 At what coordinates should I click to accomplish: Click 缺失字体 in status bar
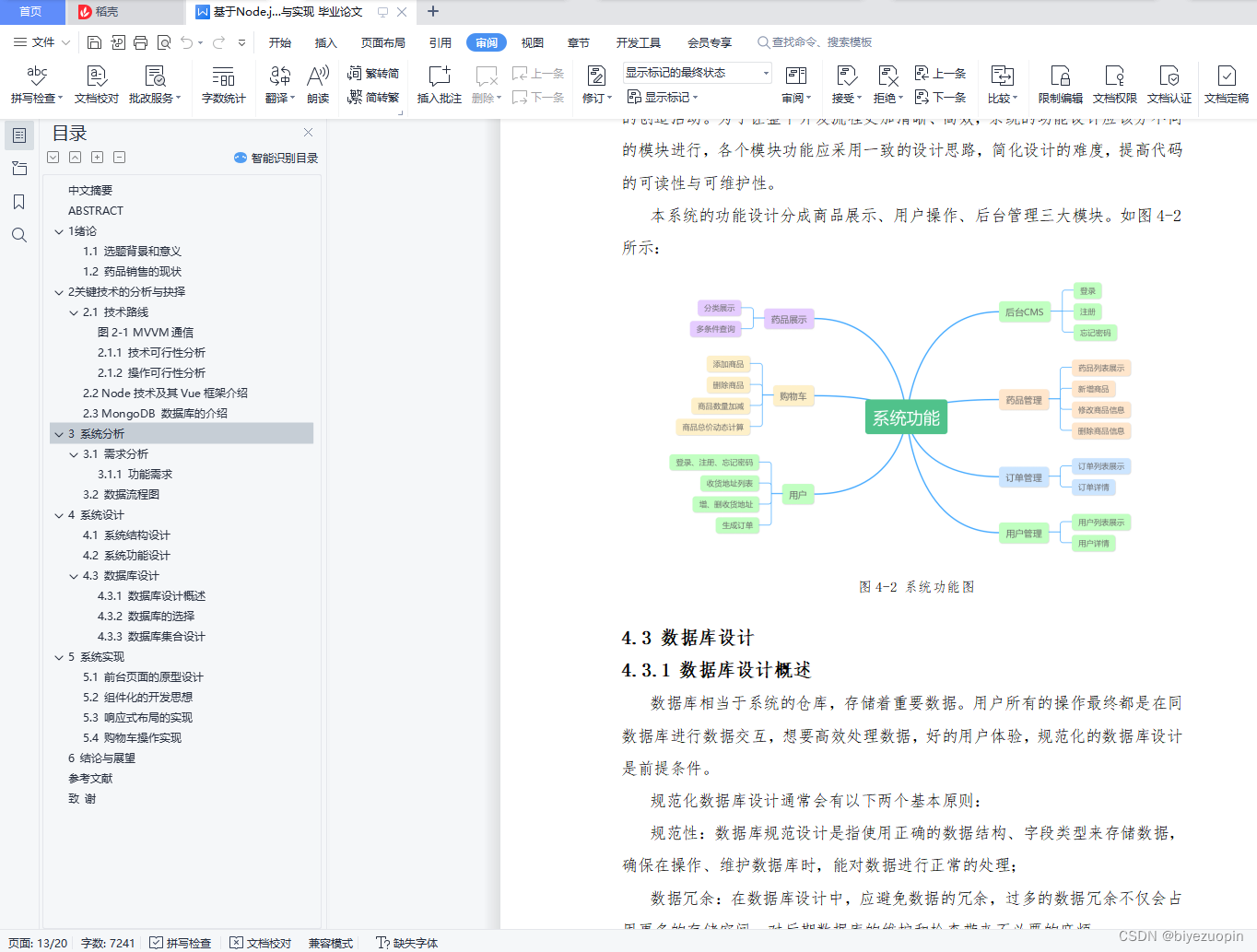(x=407, y=943)
